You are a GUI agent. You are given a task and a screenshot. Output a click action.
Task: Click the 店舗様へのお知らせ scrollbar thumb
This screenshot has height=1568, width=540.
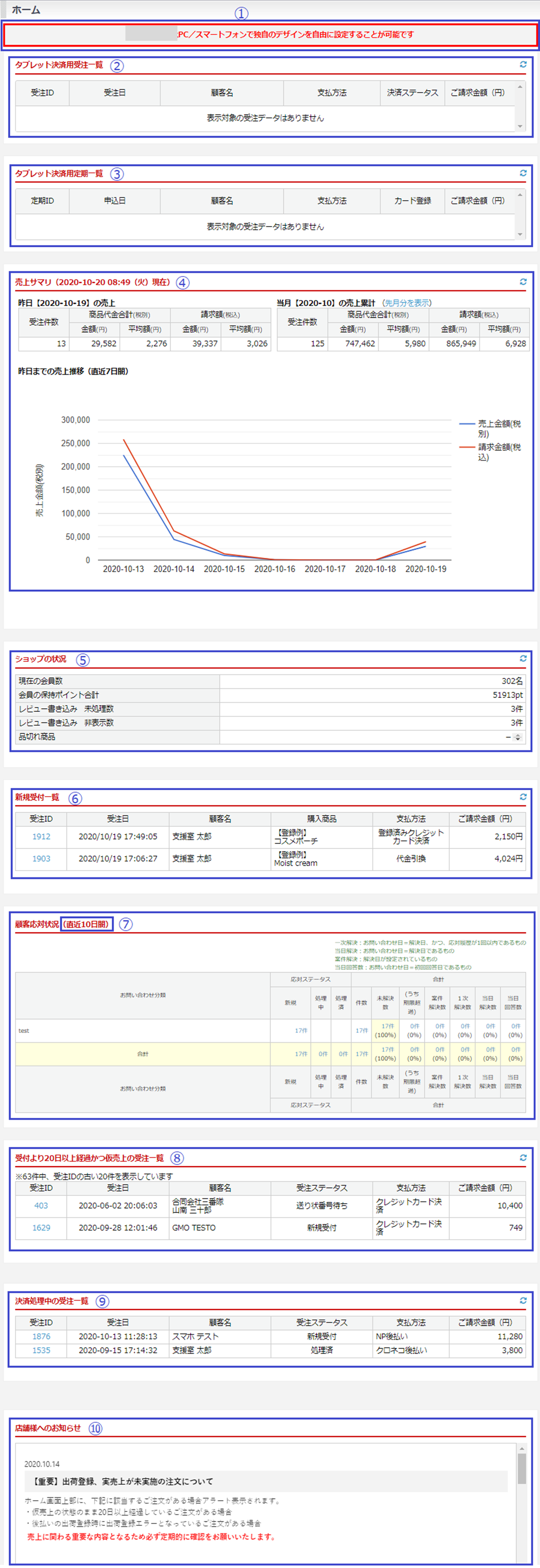(x=522, y=1468)
